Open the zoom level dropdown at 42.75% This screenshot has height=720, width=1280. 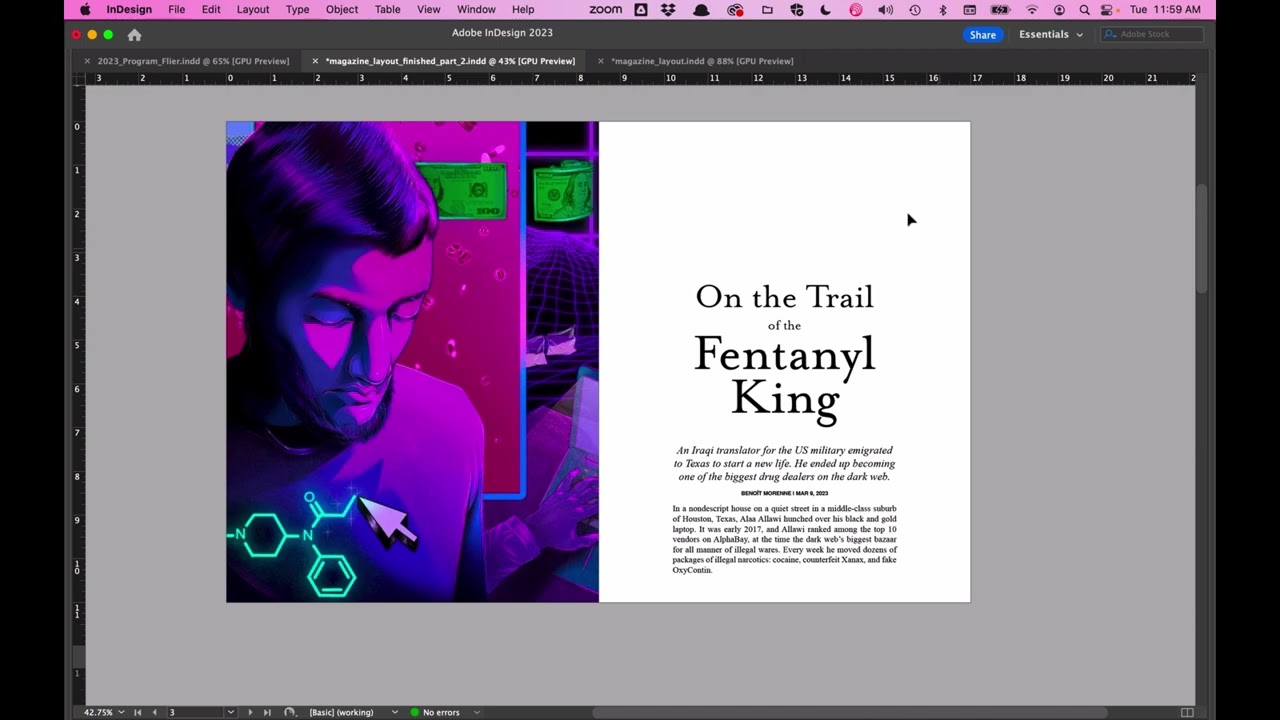pyautogui.click(x=121, y=712)
